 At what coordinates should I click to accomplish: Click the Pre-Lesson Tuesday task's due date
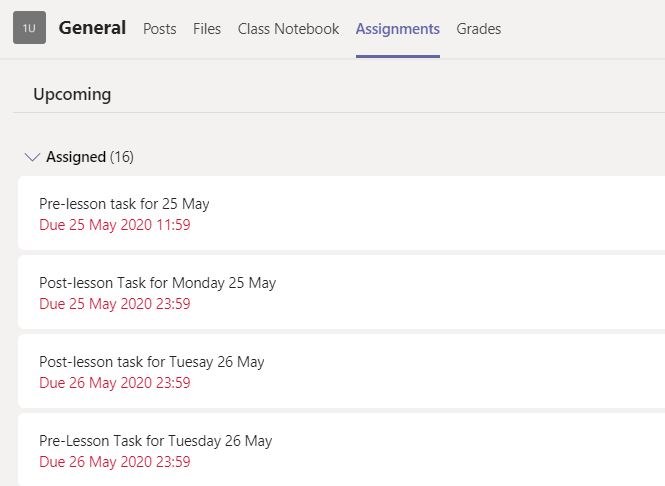[115, 462]
